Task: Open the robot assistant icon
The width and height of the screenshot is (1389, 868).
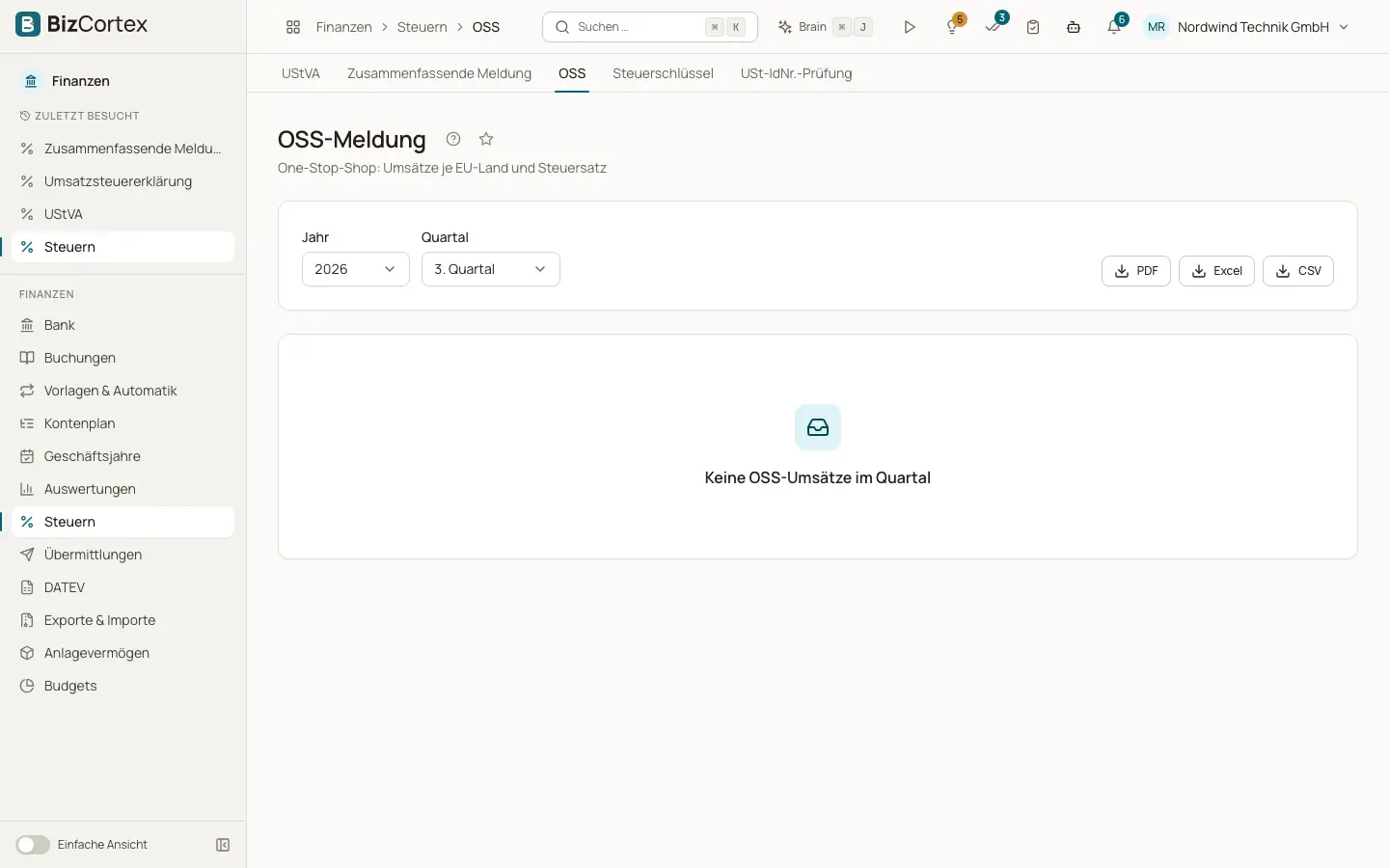Action: point(1074,27)
